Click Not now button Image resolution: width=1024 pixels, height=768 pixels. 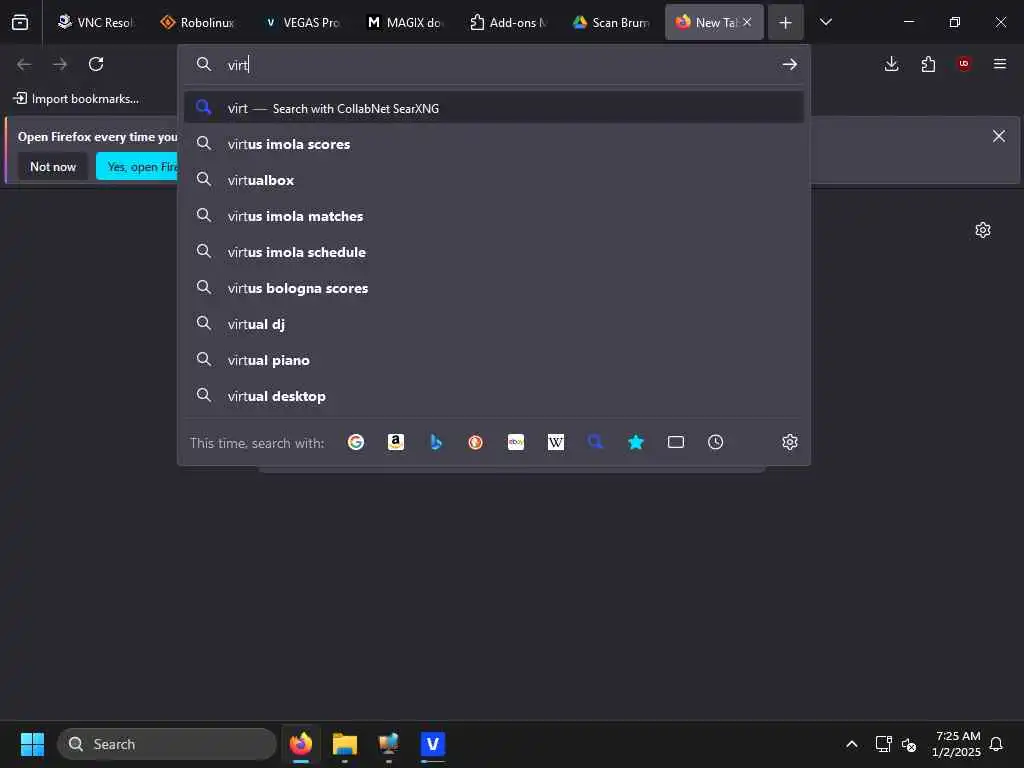tap(53, 167)
